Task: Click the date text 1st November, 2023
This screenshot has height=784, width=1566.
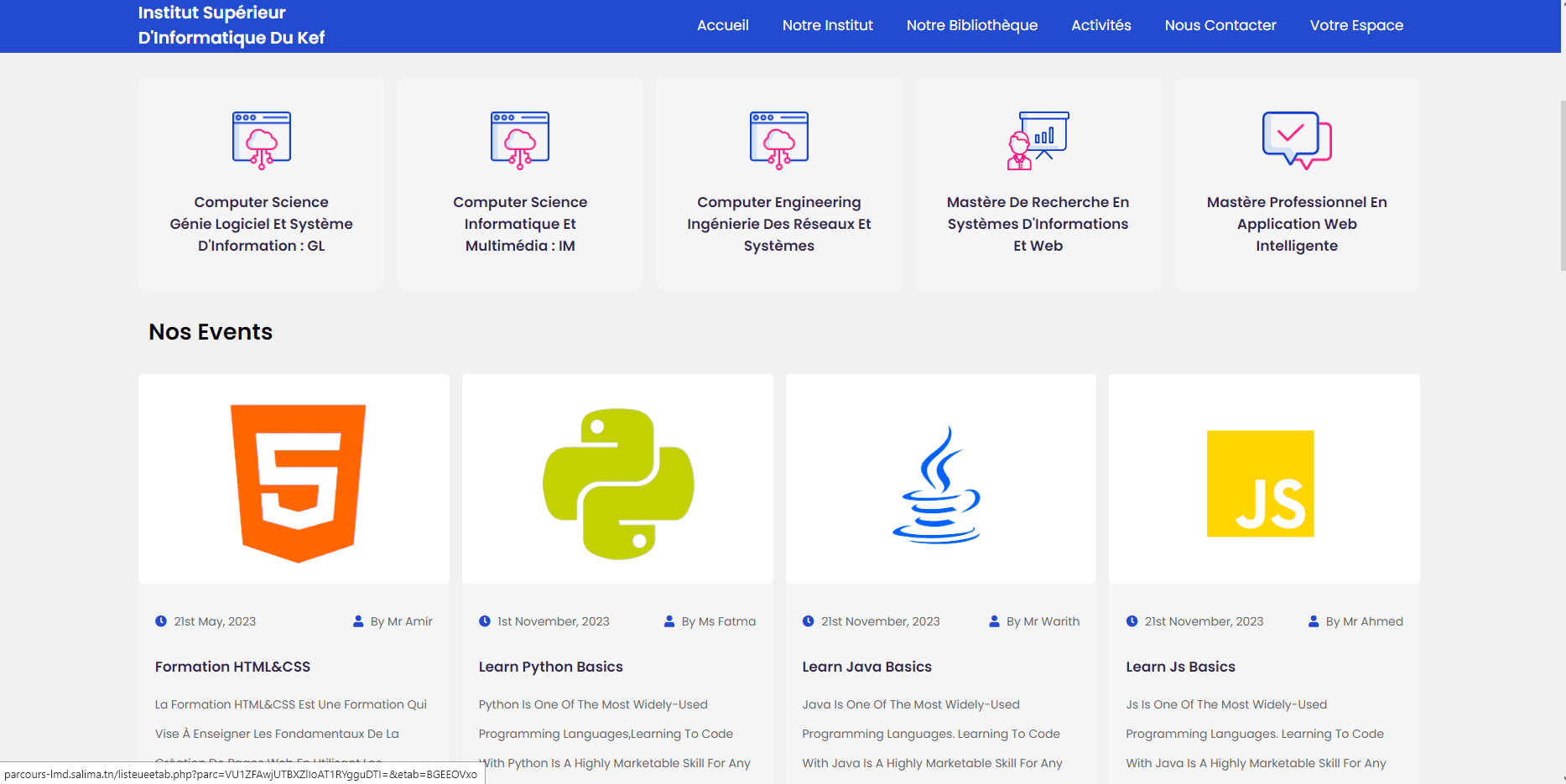Action: [x=554, y=621]
